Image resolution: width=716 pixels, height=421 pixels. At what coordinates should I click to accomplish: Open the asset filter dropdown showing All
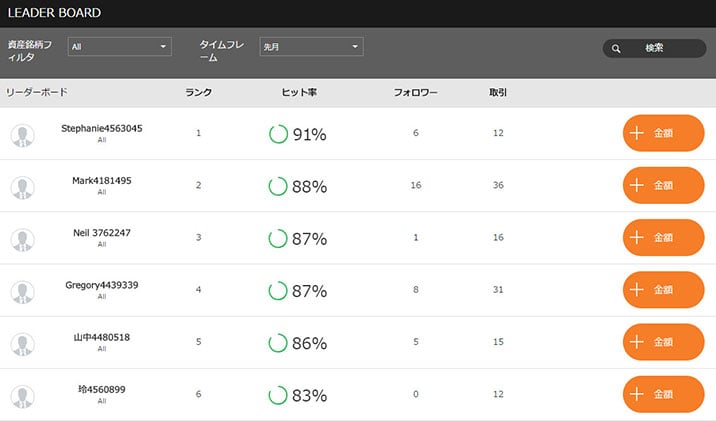[x=120, y=47]
